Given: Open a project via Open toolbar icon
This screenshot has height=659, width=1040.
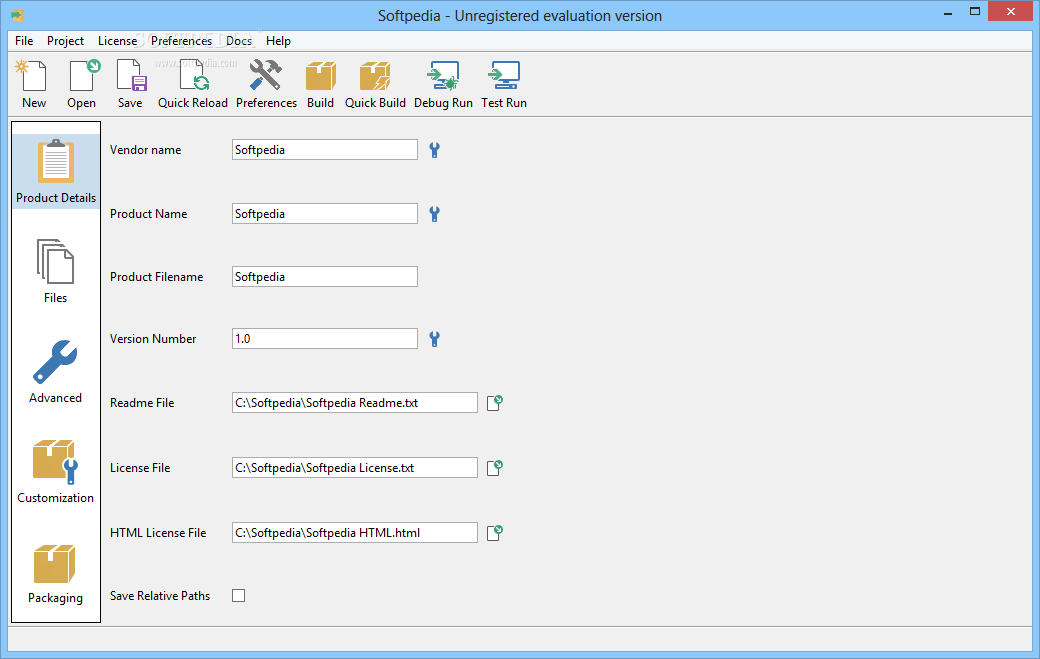Looking at the screenshot, I should click(x=82, y=84).
